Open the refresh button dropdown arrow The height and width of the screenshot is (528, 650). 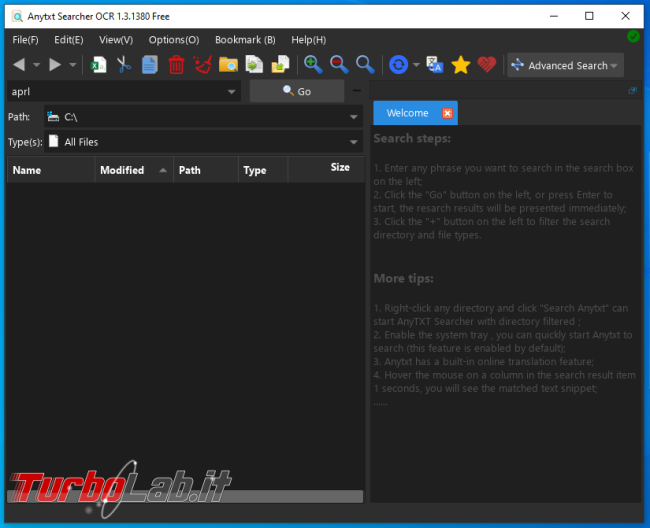click(x=416, y=65)
